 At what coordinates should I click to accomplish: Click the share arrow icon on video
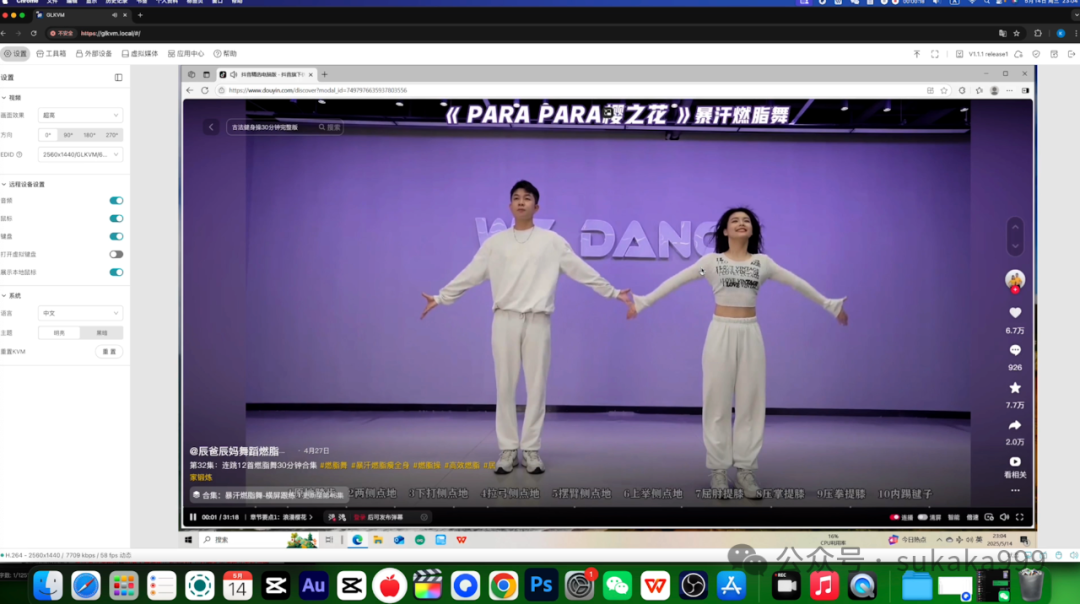(1015, 425)
